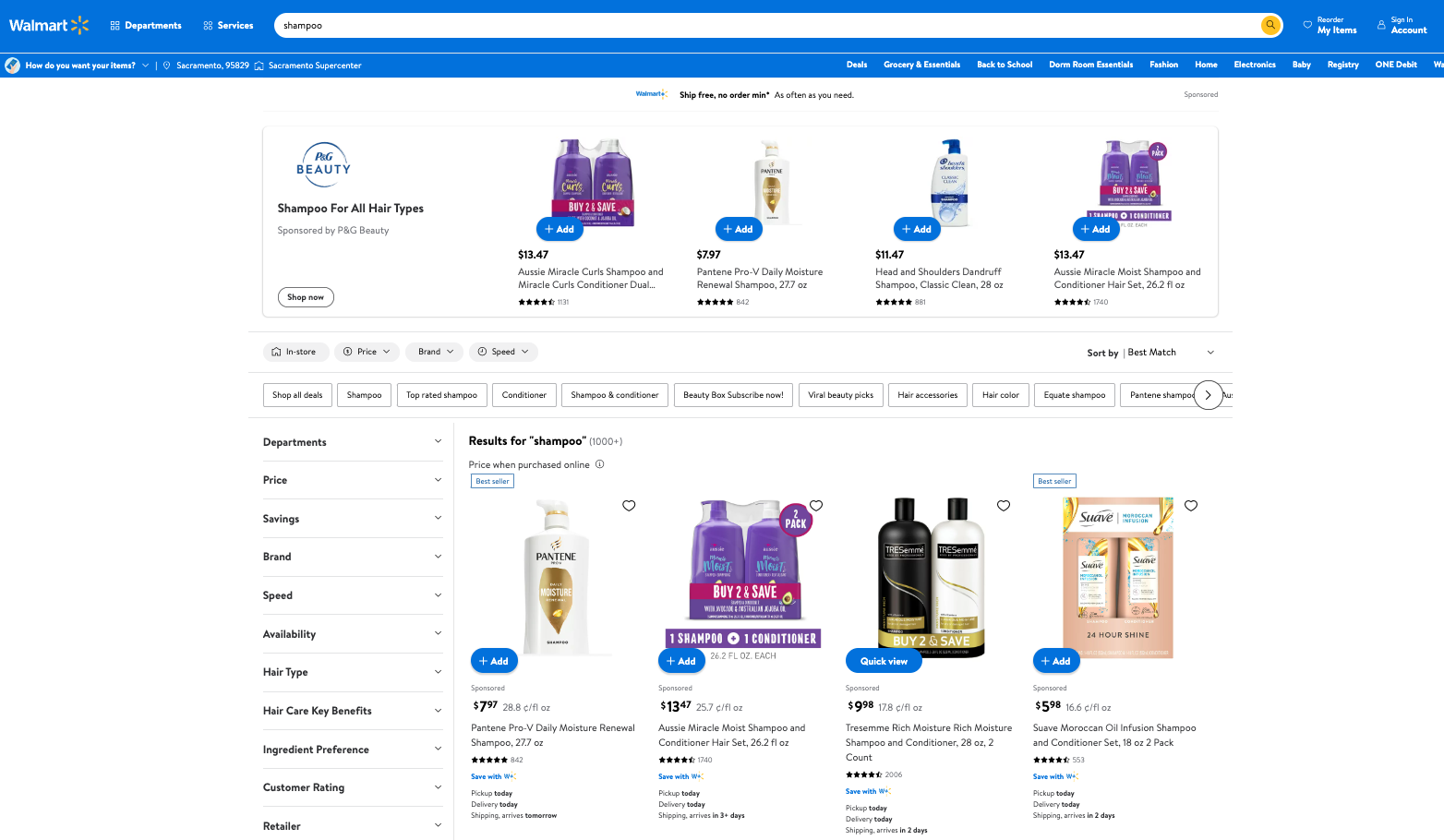Image resolution: width=1444 pixels, height=840 pixels.
Task: Select the Hair accessories chip
Action: click(928, 395)
